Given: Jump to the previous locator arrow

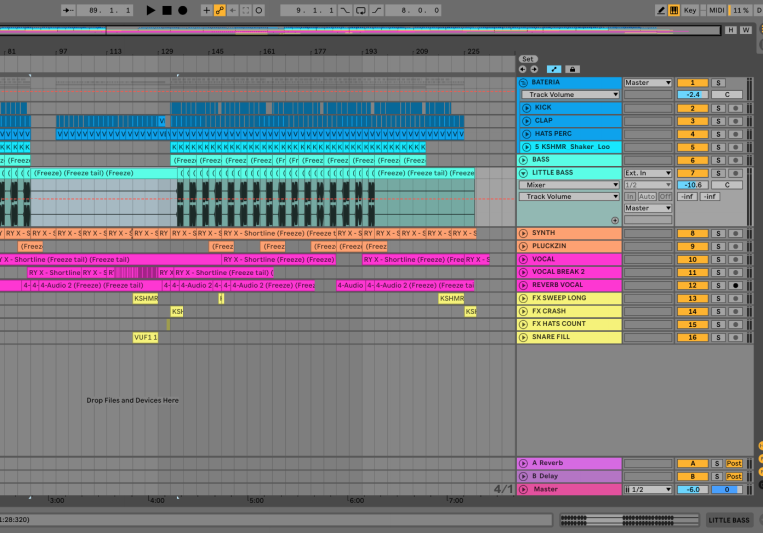Looking at the screenshot, I should [523, 70].
